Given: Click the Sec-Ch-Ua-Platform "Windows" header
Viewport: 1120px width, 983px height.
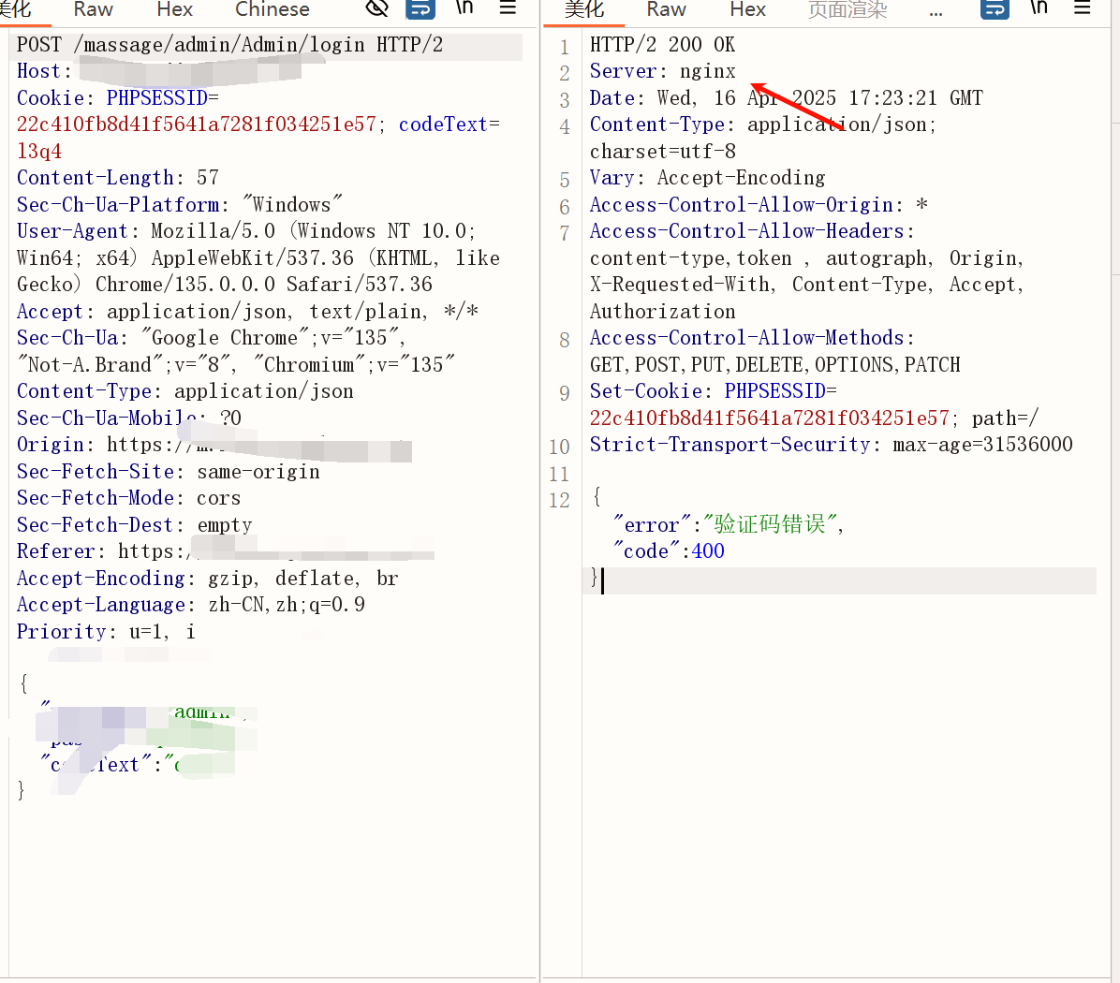Looking at the screenshot, I should click(179, 205).
